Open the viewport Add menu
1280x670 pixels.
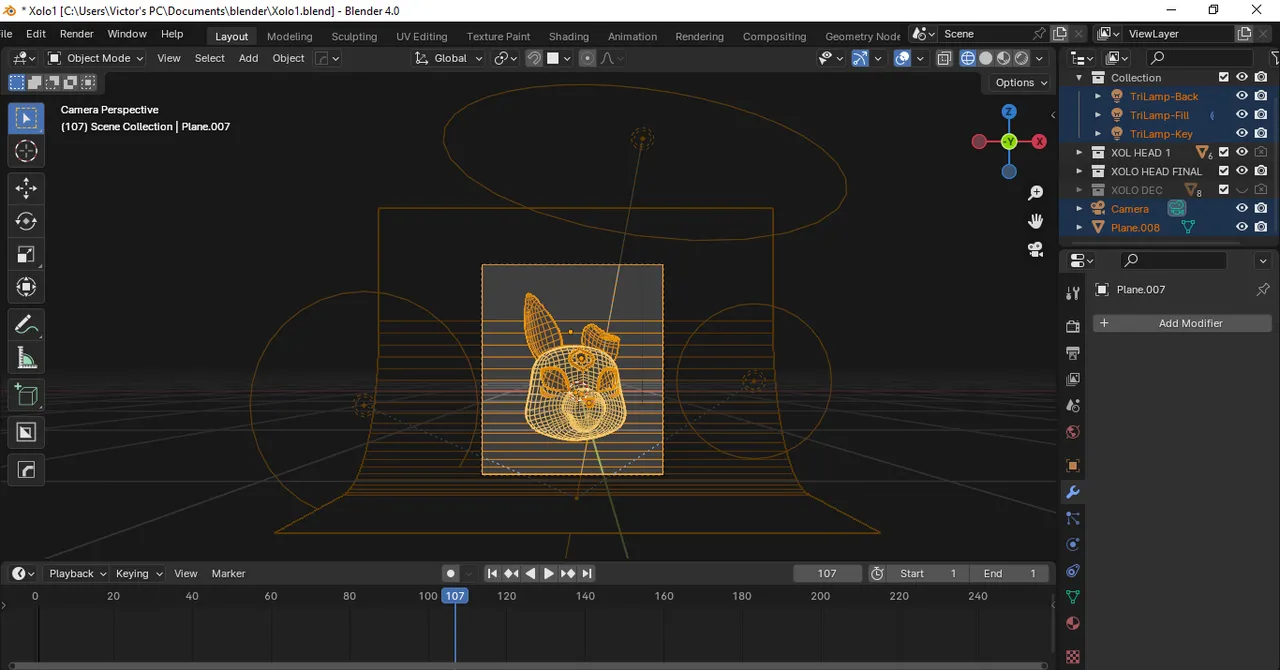(248, 58)
